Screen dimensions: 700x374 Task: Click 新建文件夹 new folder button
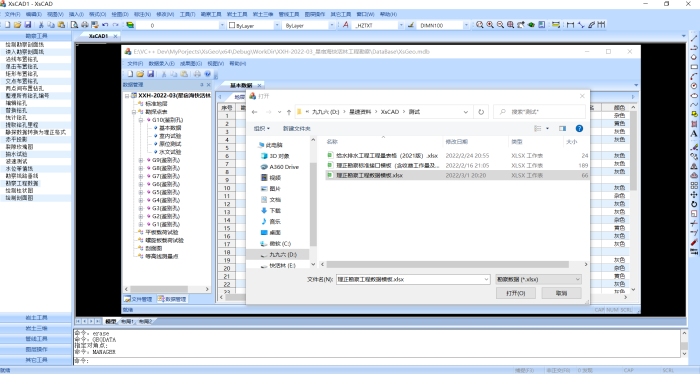[296, 129]
